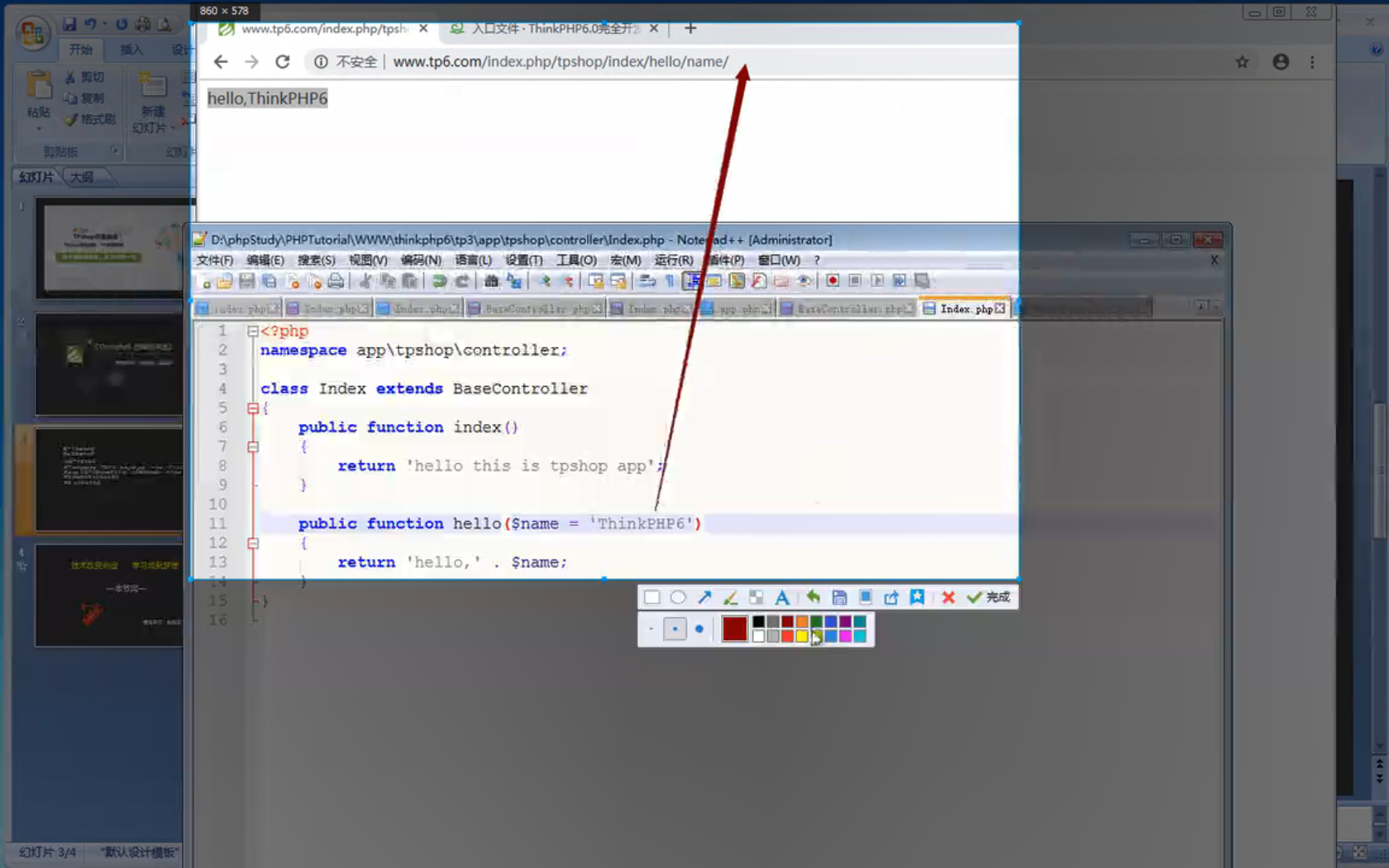Select the mosaic blur tool

point(756,597)
